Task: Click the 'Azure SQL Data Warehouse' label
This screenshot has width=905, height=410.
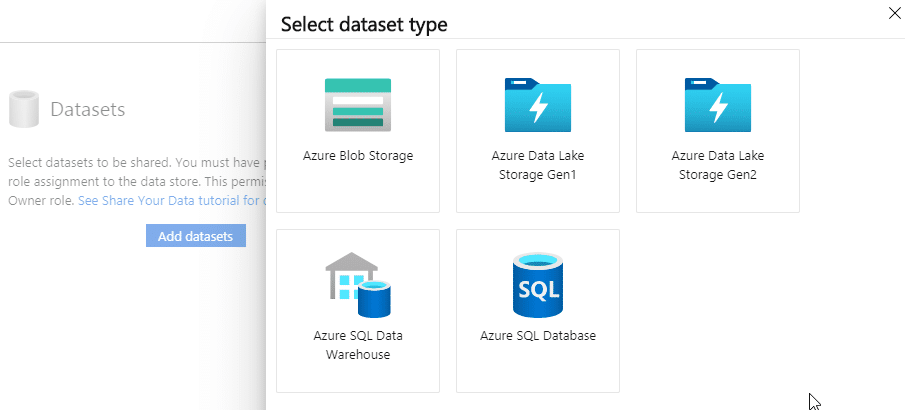Action: tap(358, 345)
